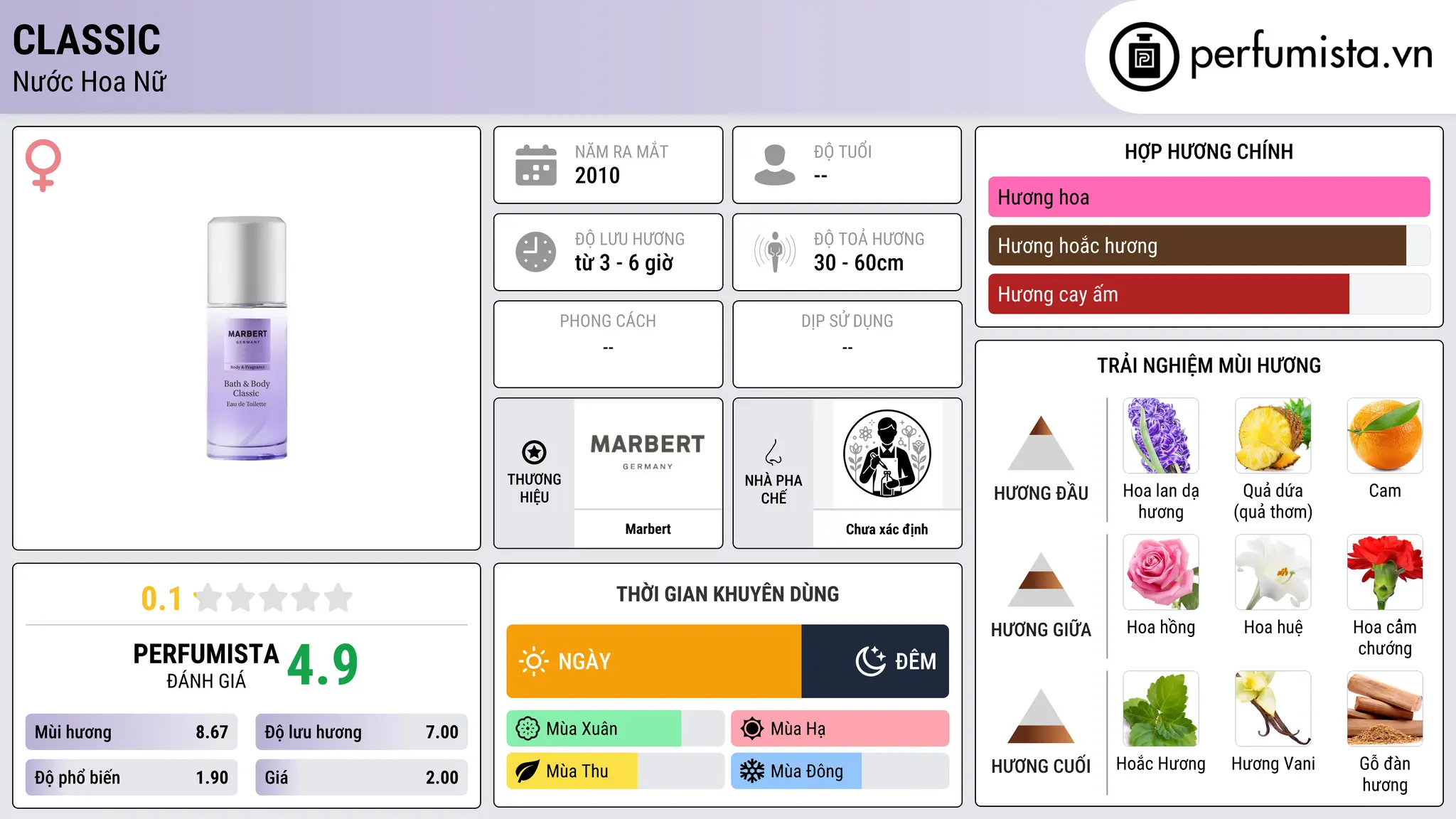Click the green 4.9 Perfumista score
1456x819 pixels.
click(x=323, y=665)
